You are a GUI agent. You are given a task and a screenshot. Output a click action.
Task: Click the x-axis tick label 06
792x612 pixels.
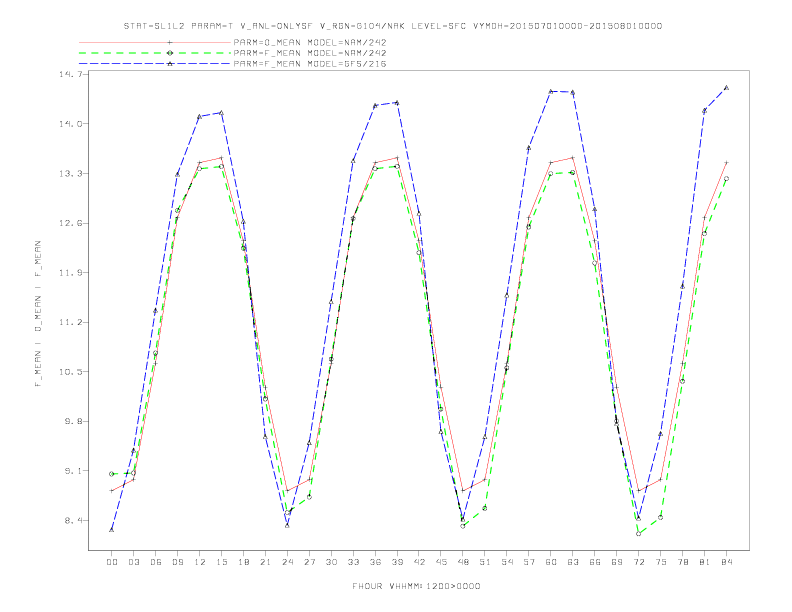point(156,562)
